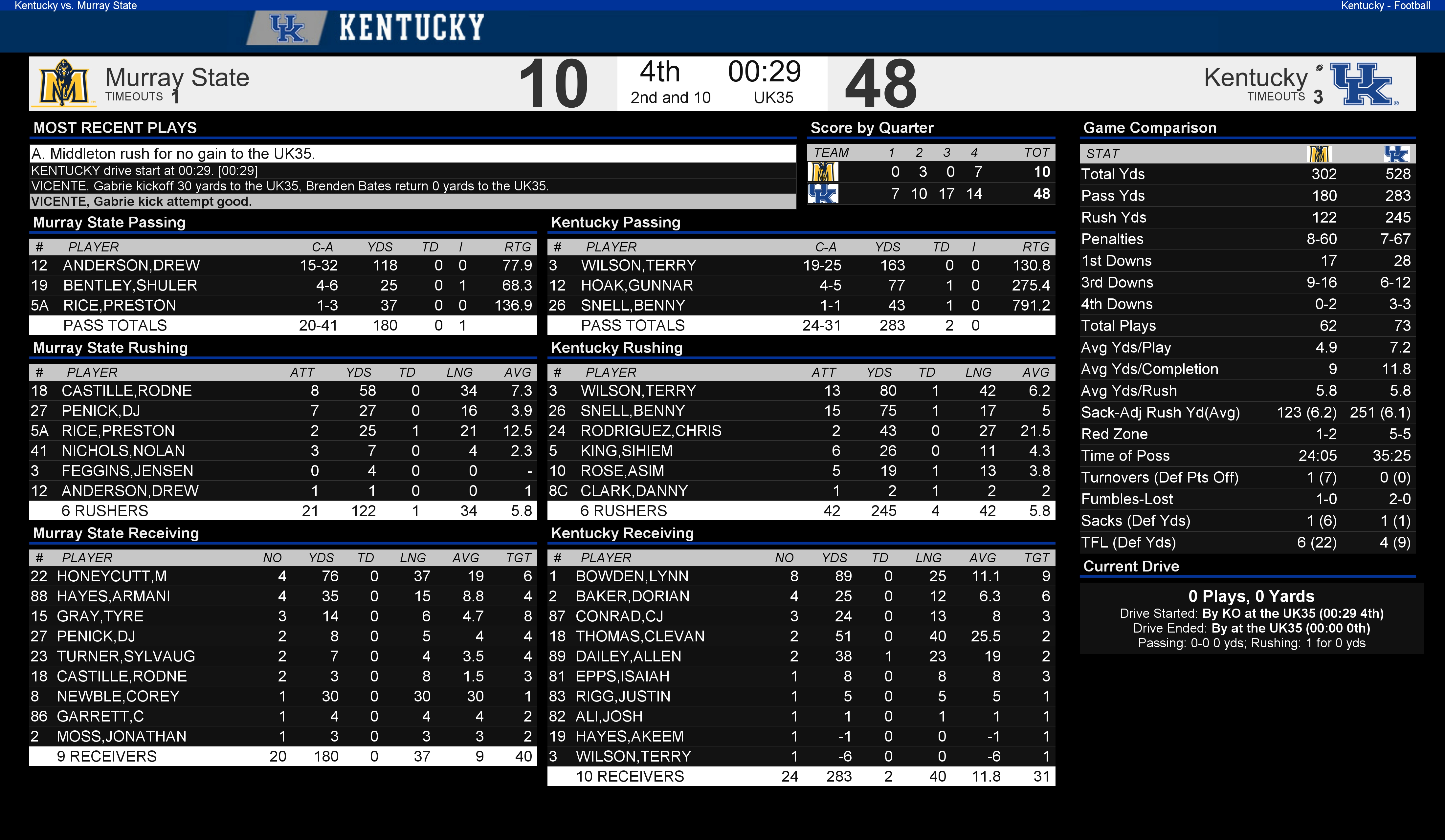1445x840 pixels.
Task: Click Murray State logo in Game Comparison header
Action: [1319, 154]
